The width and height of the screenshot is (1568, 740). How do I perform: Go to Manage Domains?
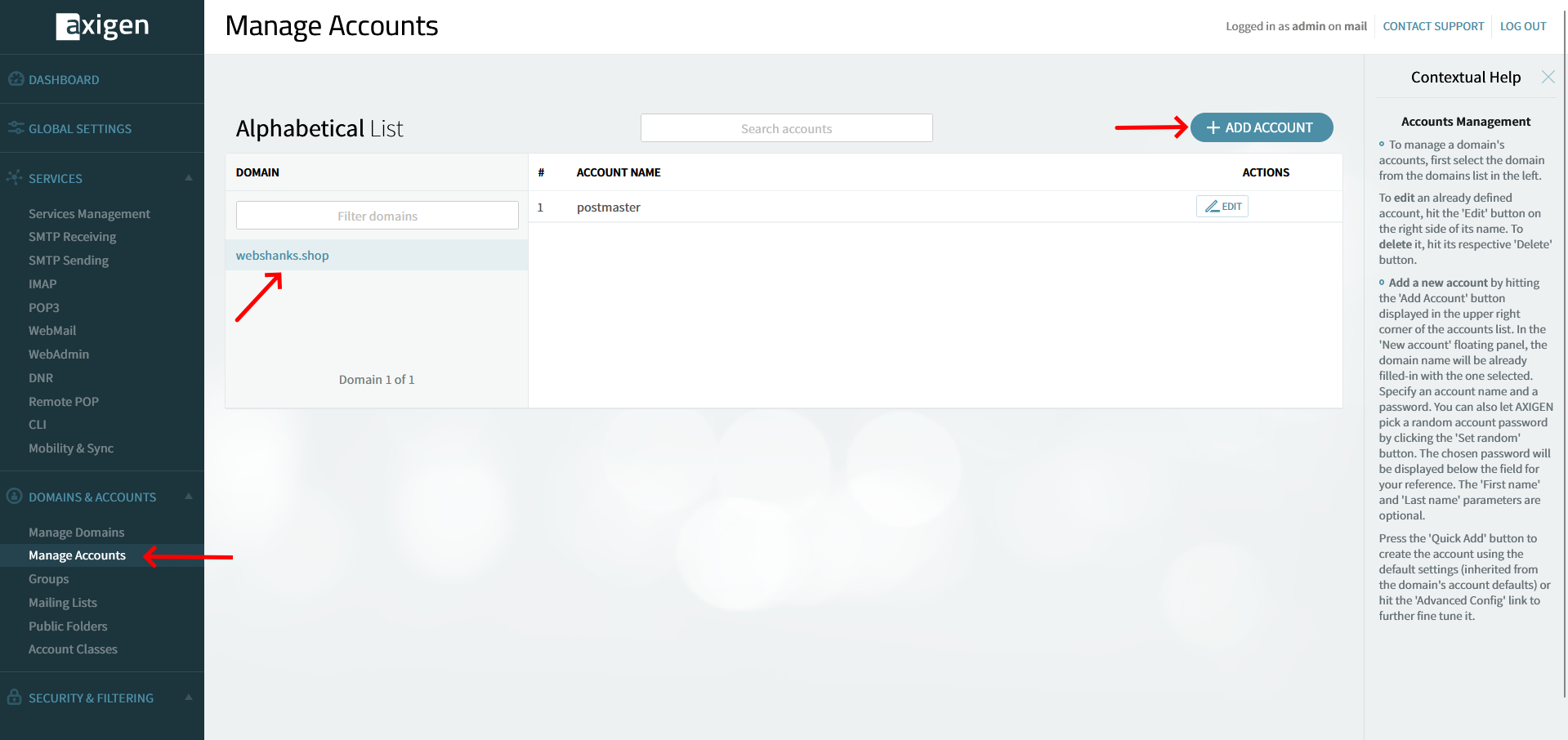(77, 533)
